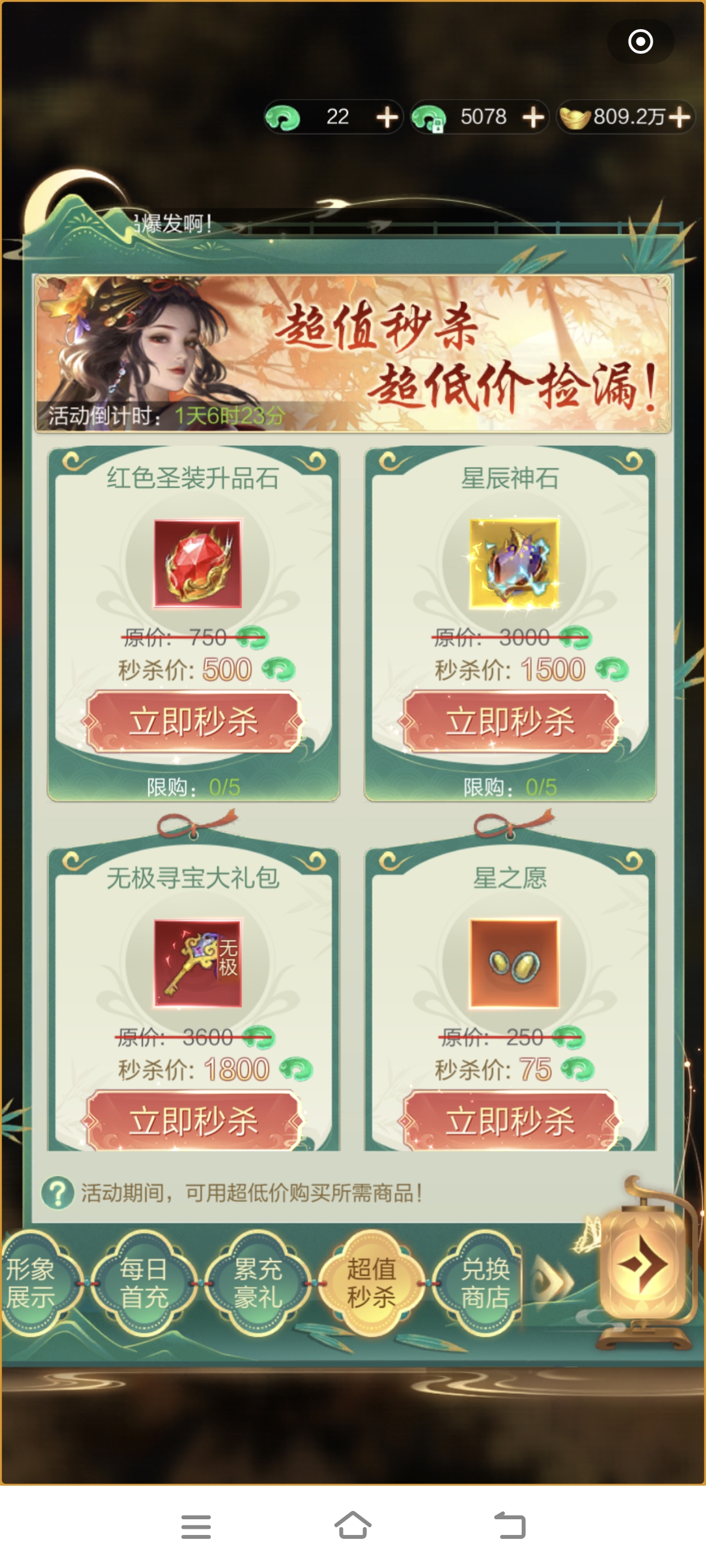This screenshot has height=1568, width=706.
Task: Tap the 无极 golden key item icon
Action: (197, 962)
